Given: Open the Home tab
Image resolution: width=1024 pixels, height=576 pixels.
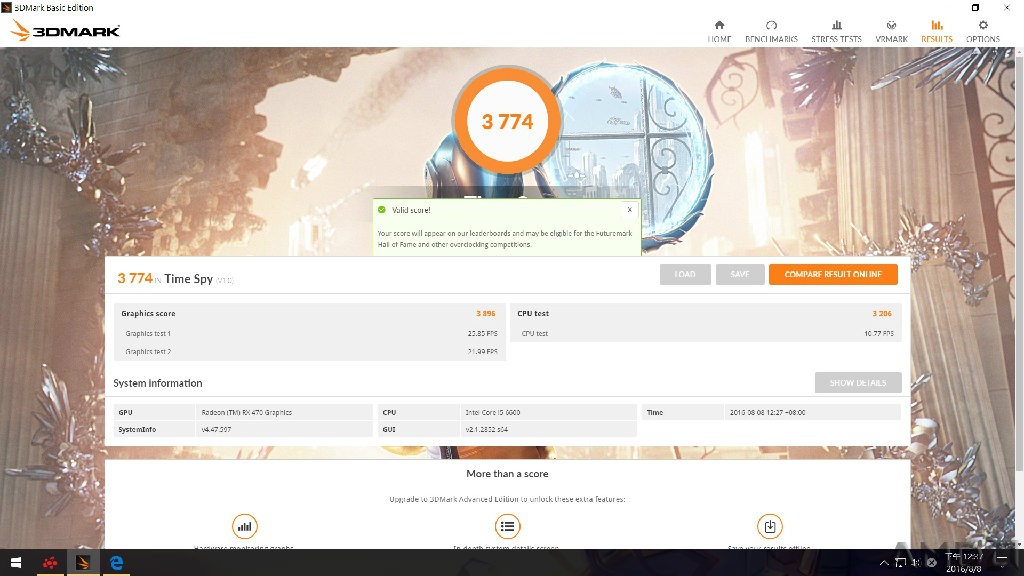Looking at the screenshot, I should 719,31.
